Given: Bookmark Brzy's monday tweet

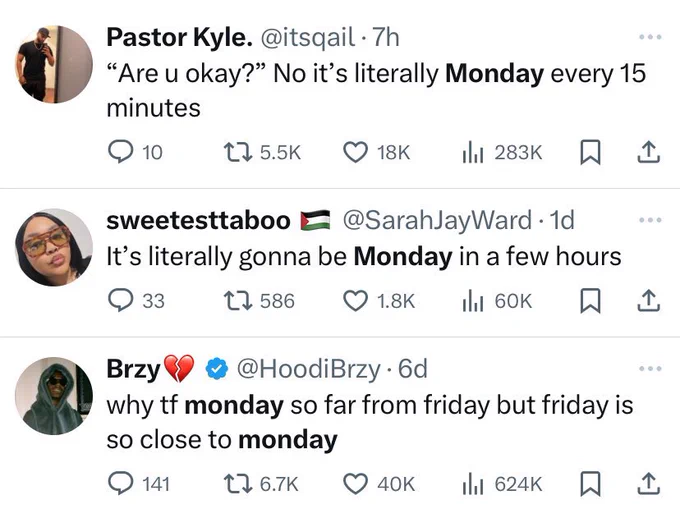Looking at the screenshot, I should coord(590,484).
